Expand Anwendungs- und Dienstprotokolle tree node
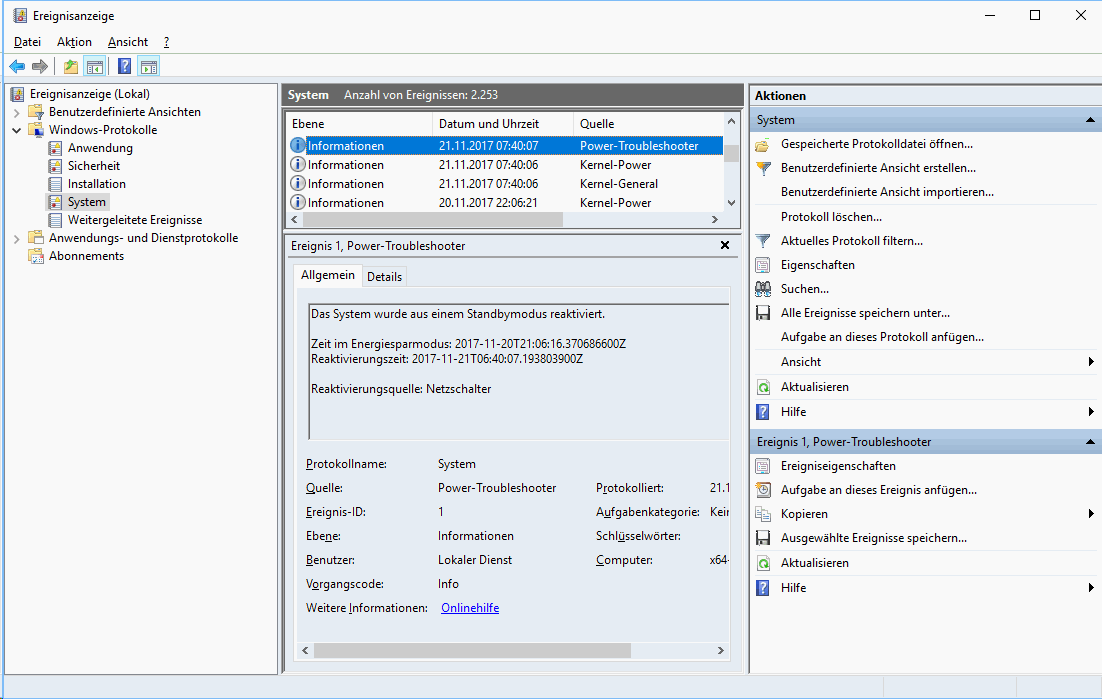Screen dimensions: 1102x699 pos(17,239)
